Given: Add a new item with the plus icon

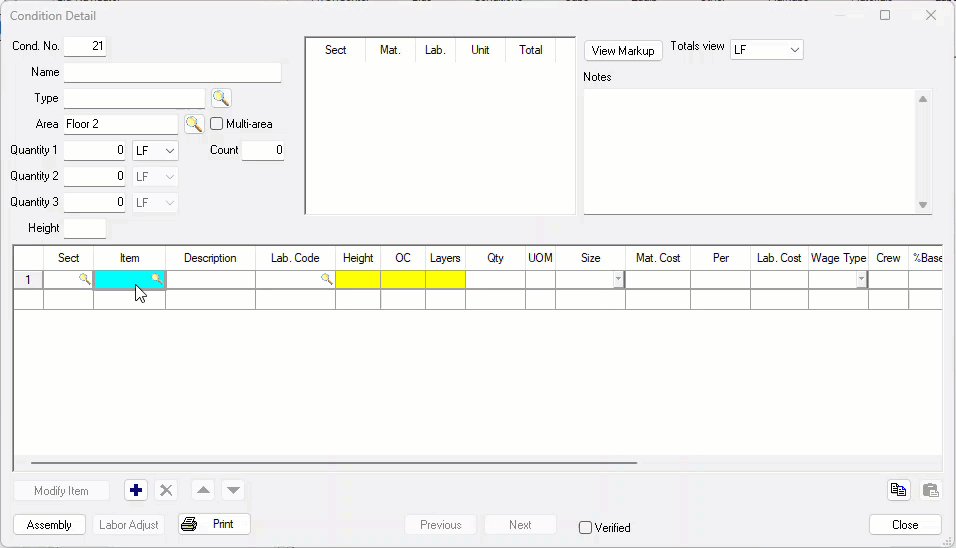Looking at the screenshot, I should [136, 490].
